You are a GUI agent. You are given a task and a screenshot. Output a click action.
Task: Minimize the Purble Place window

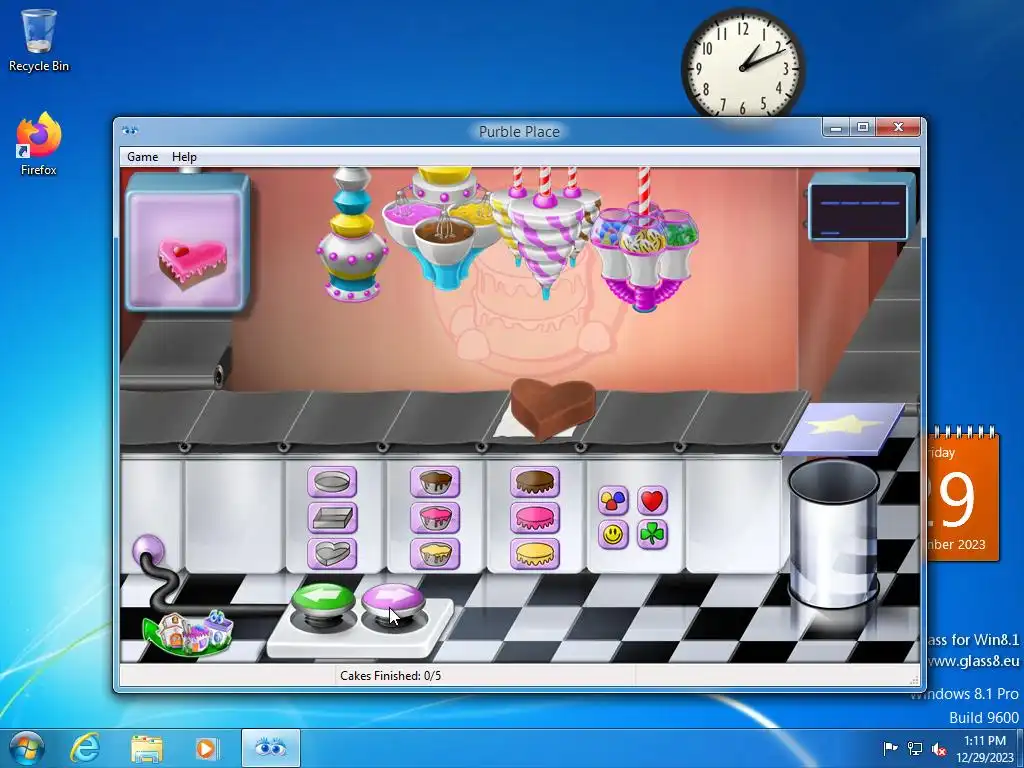point(835,127)
